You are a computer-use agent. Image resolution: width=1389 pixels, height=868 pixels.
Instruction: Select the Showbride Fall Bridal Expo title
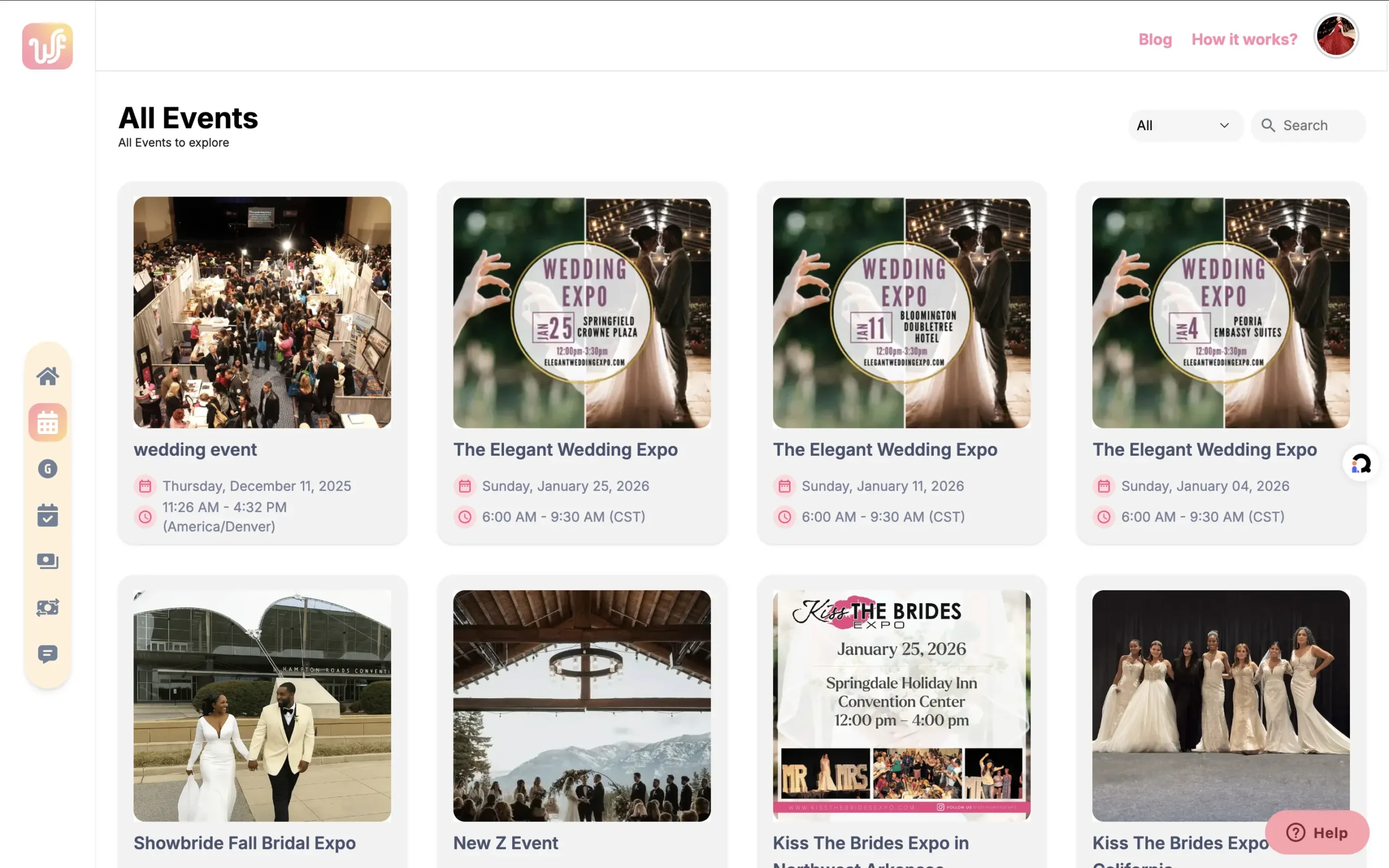point(245,843)
